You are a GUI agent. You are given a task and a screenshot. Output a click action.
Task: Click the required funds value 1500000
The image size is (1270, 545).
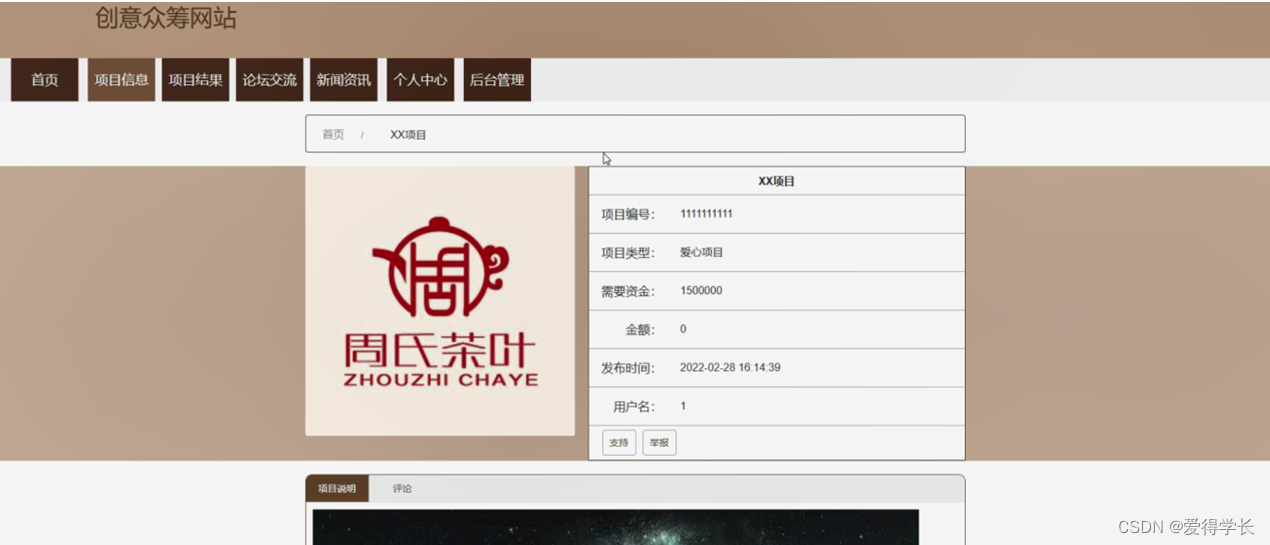[701, 291]
